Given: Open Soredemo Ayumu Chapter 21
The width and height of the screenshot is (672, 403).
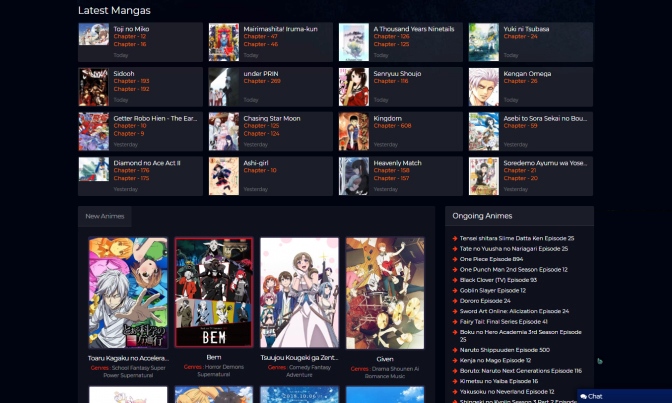Looking at the screenshot, I should coord(519,170).
